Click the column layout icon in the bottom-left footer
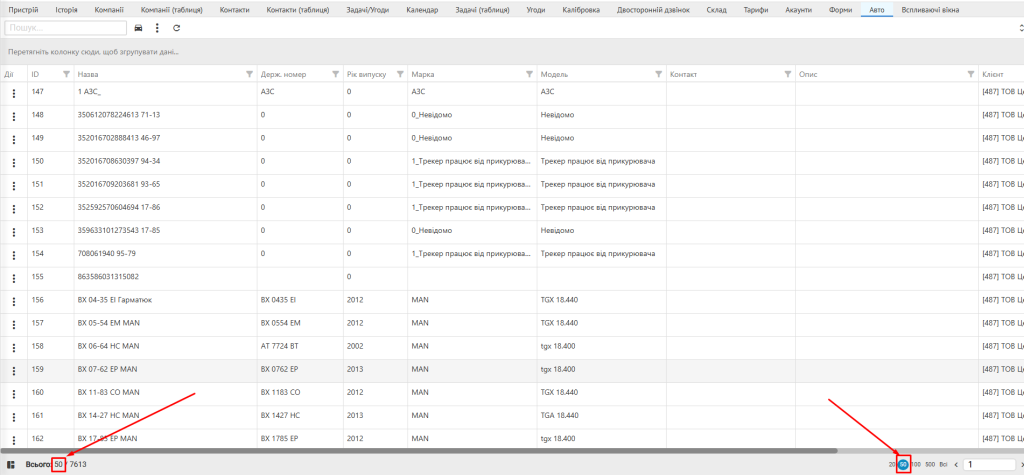This screenshot has width=1024, height=475. (x=11, y=465)
